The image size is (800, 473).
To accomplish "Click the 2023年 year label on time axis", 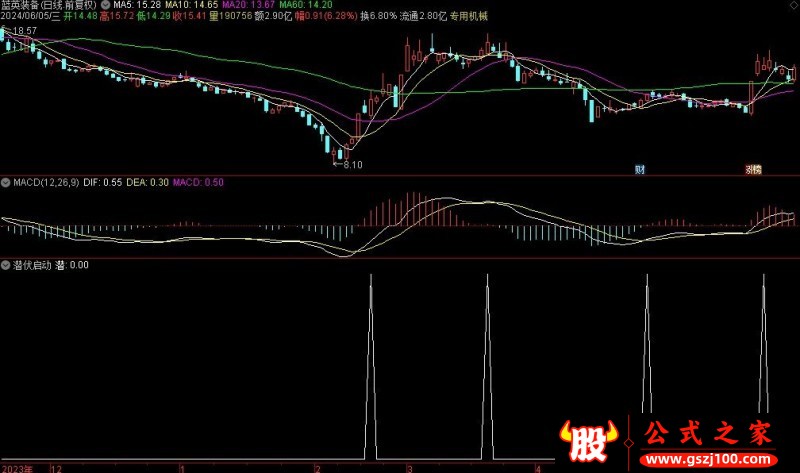I will (18, 467).
